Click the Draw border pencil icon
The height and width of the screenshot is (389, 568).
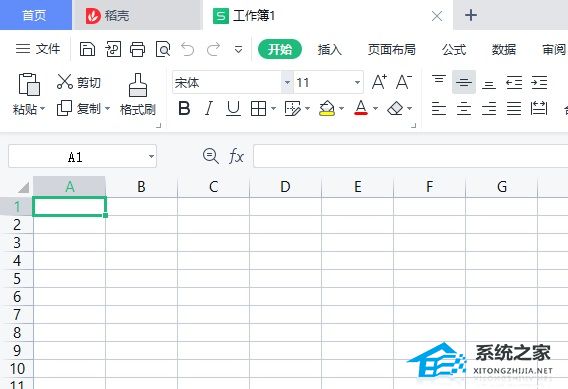pos(293,108)
